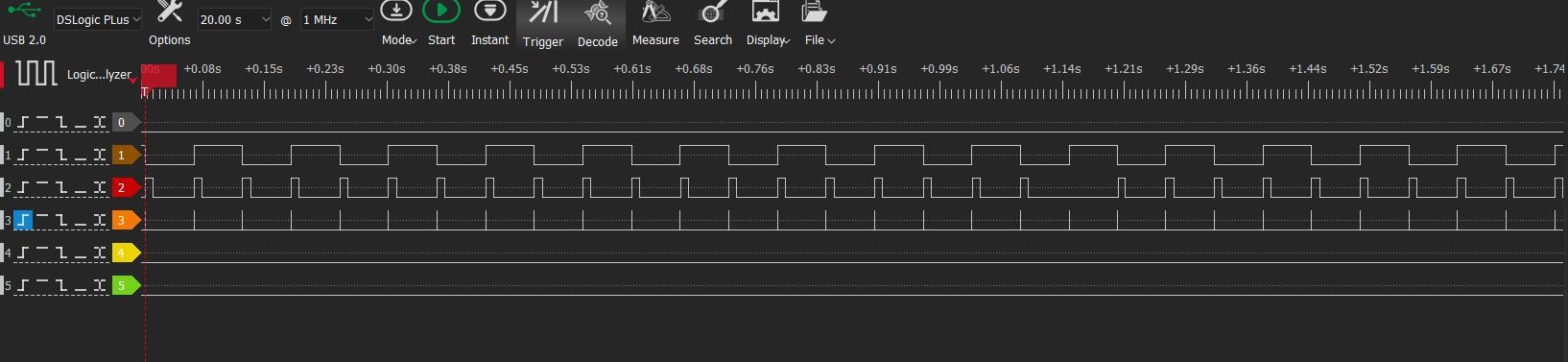
Task: Click the red trigger marker on the timeline
Action: 159,75
